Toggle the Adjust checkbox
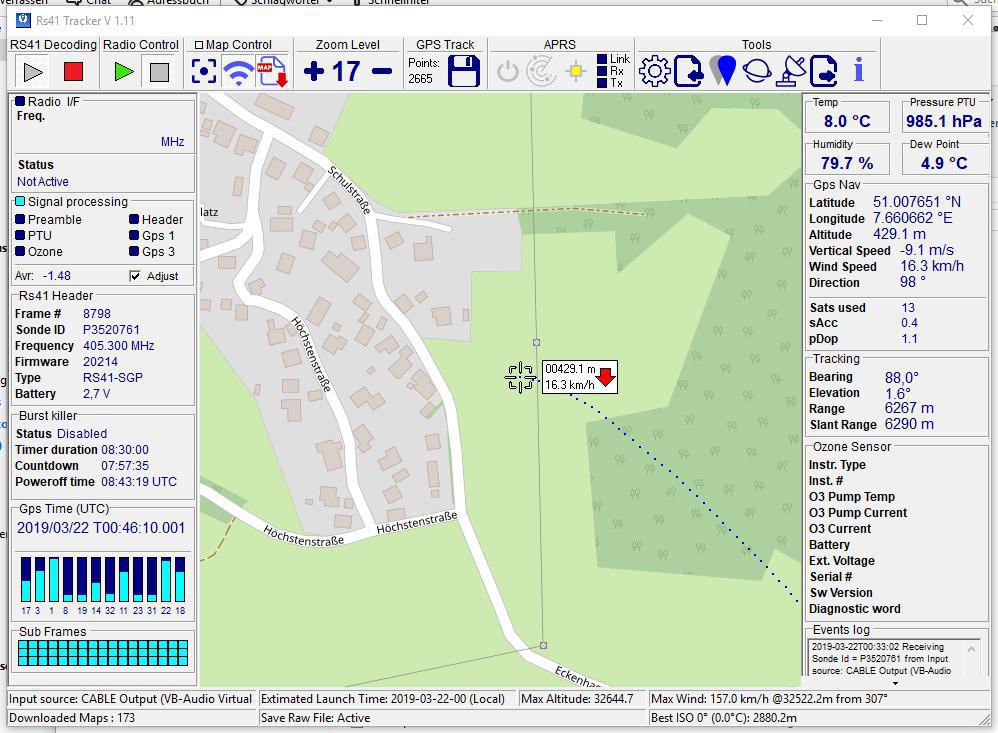Viewport: 998px width, 733px height. click(x=135, y=276)
